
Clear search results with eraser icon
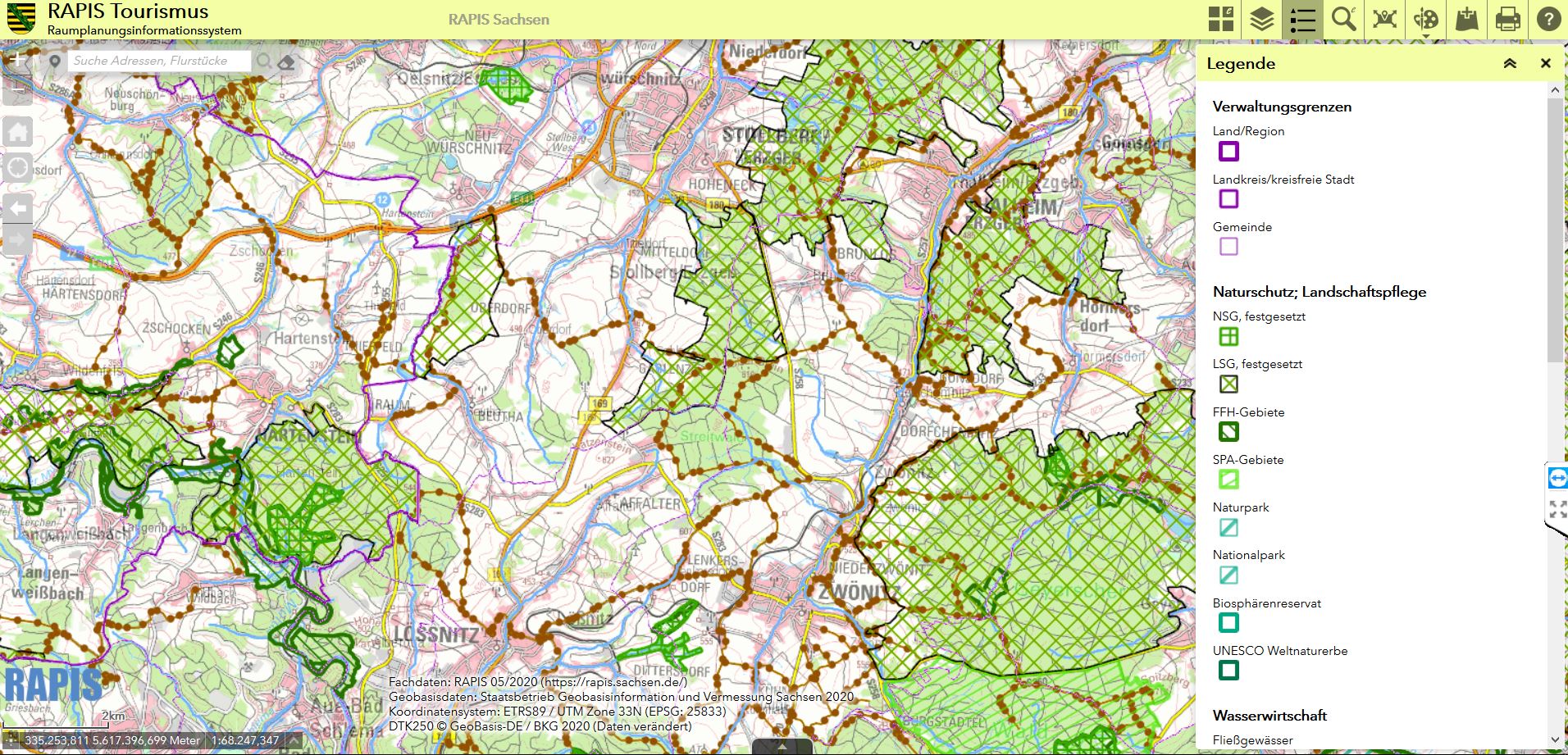pyautogui.click(x=285, y=61)
